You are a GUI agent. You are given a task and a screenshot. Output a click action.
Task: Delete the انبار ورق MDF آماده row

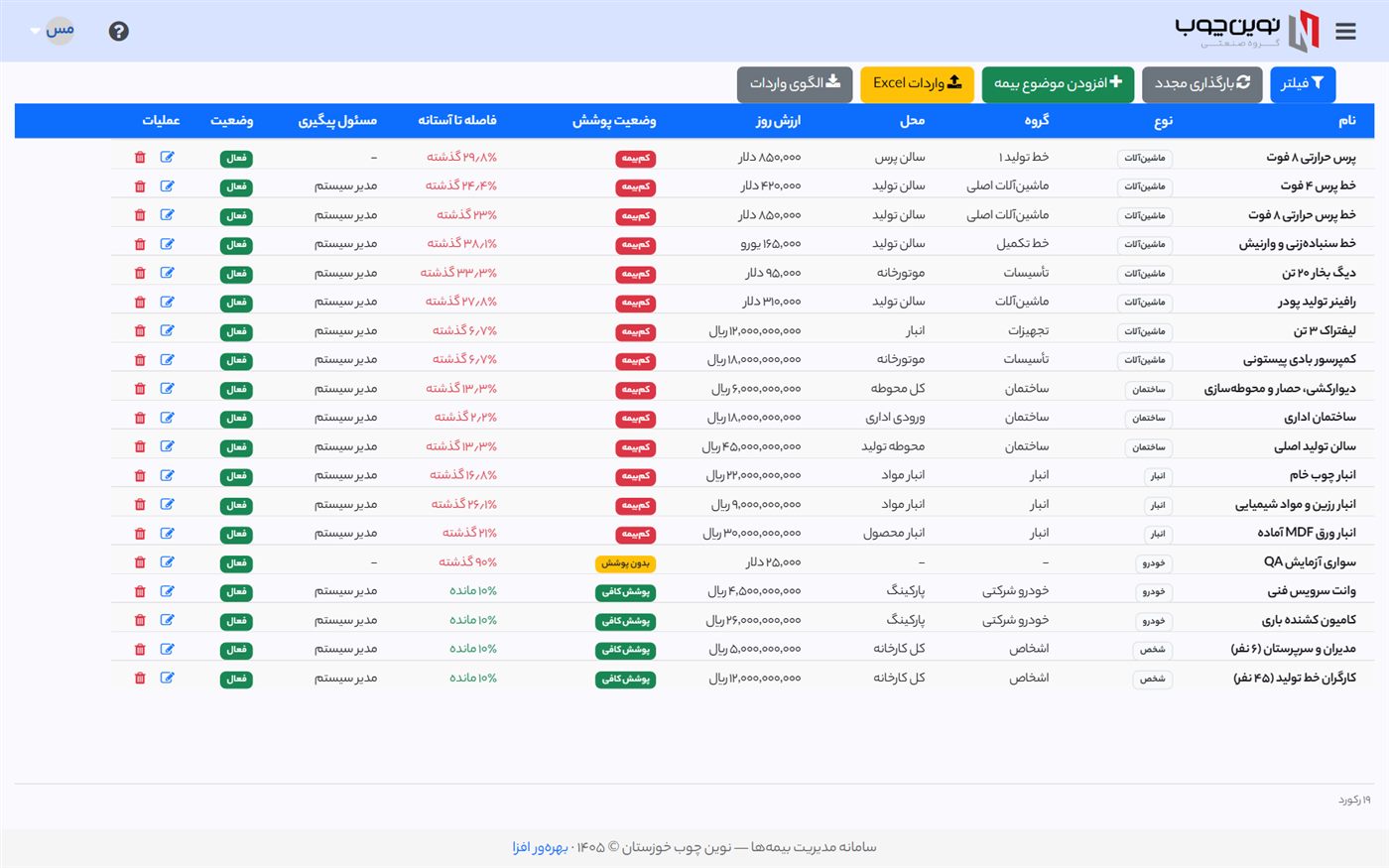[140, 534]
